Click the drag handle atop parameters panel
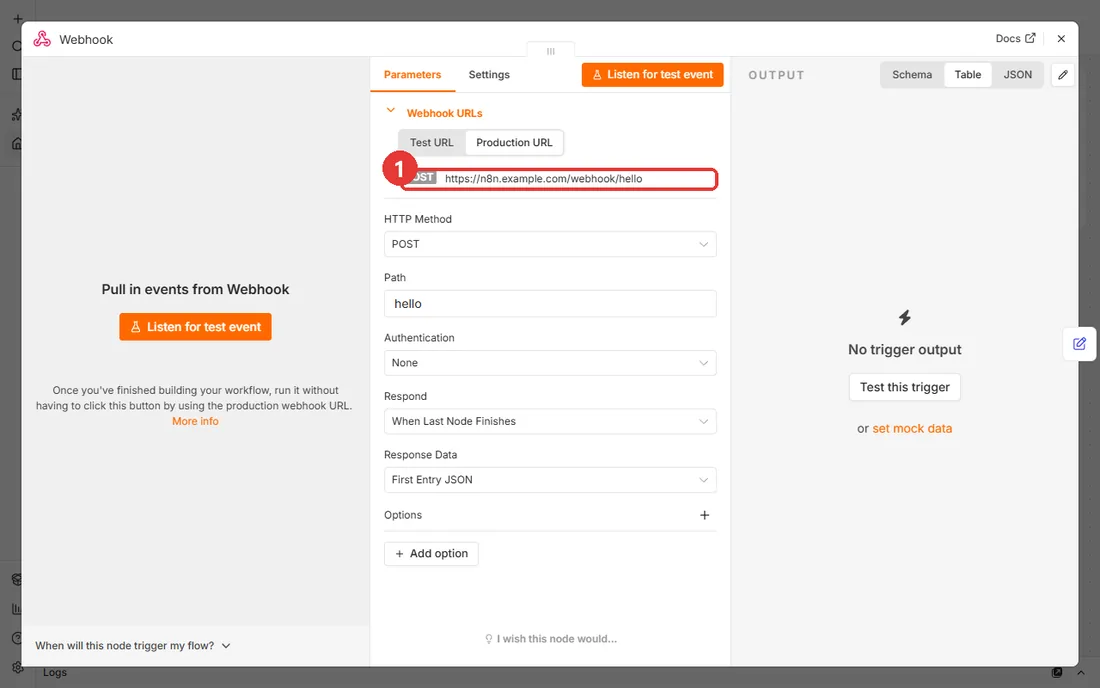Image resolution: width=1100 pixels, height=688 pixels. (551, 51)
